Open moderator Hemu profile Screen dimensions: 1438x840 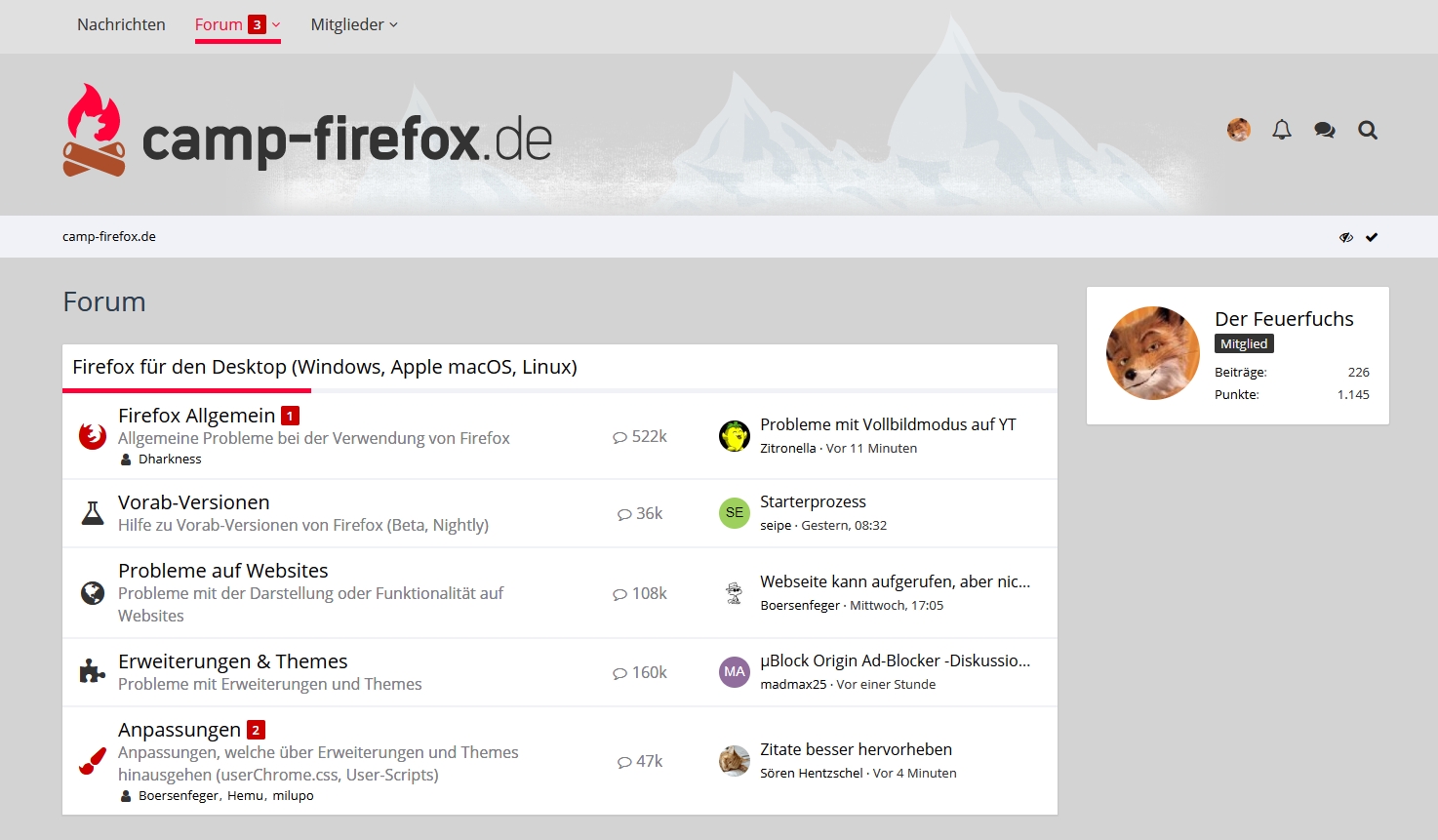(x=245, y=796)
